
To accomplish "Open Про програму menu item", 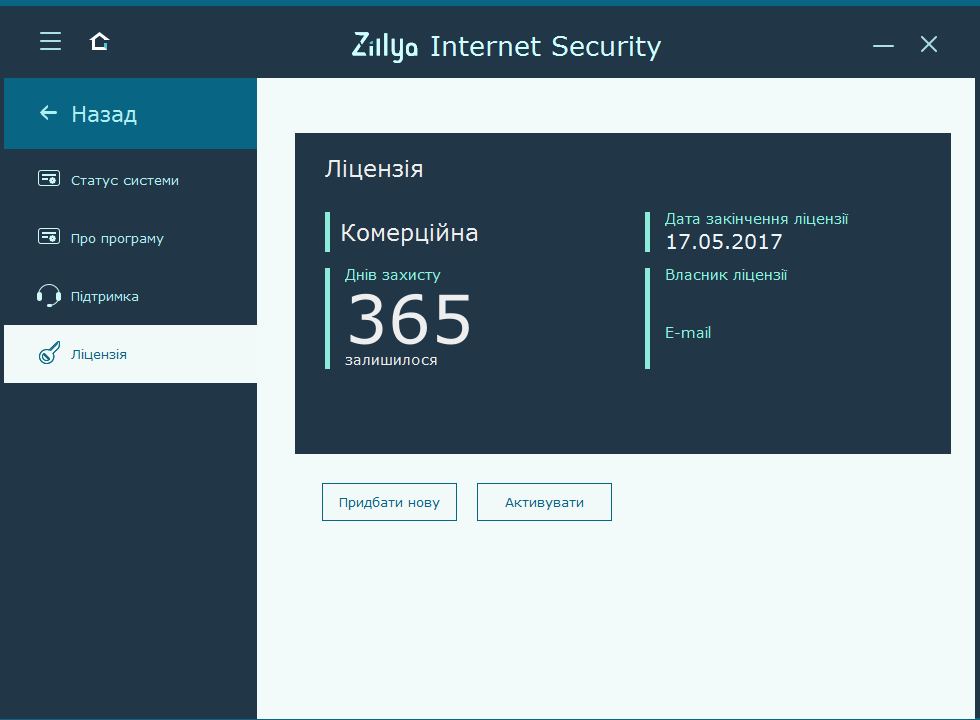I will pos(131,238).
